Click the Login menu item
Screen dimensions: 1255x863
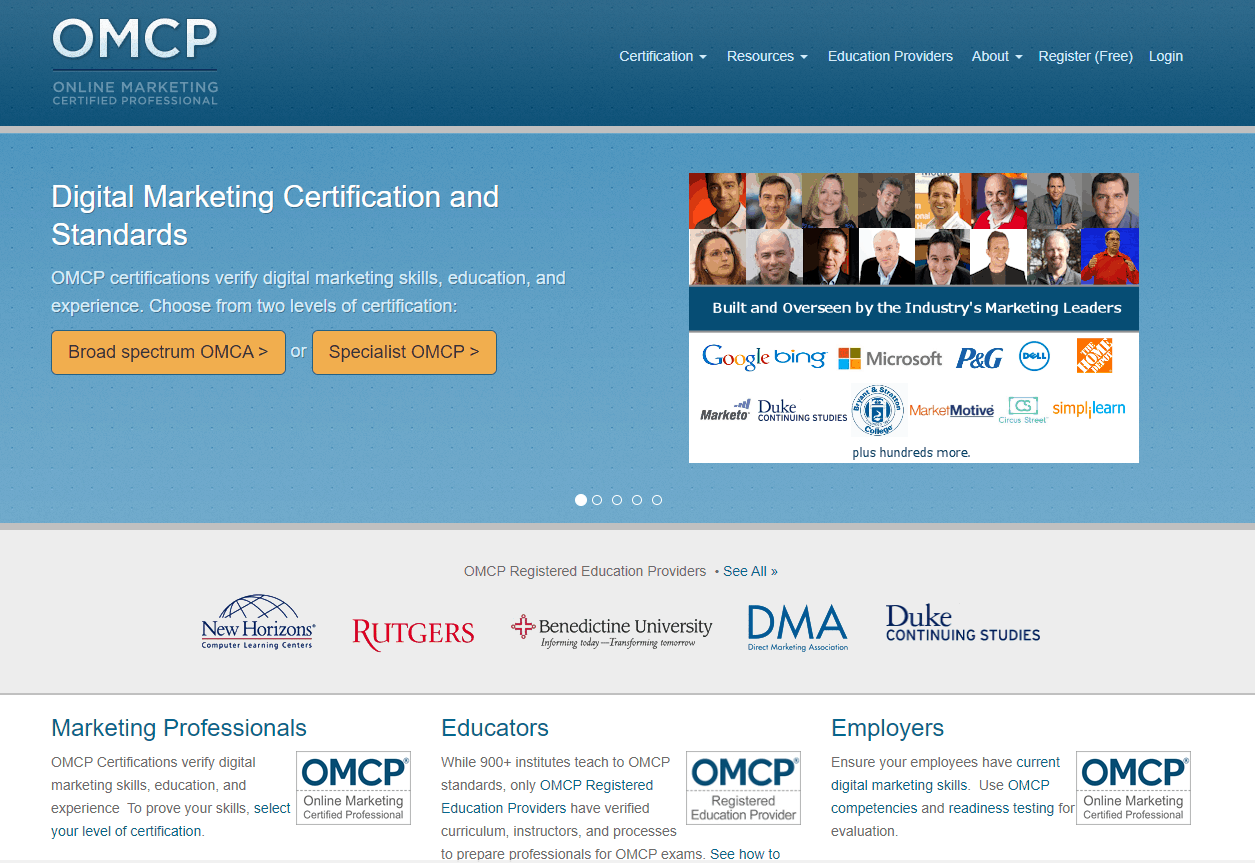[x=1165, y=56]
